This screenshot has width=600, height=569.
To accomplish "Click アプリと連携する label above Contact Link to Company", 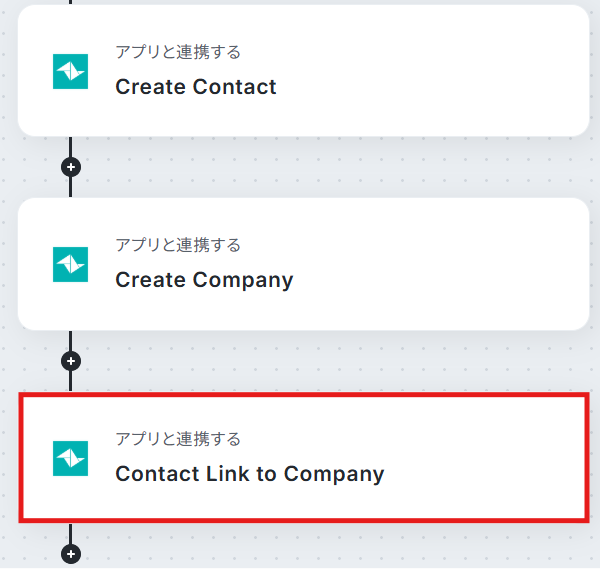I will click(178, 439).
